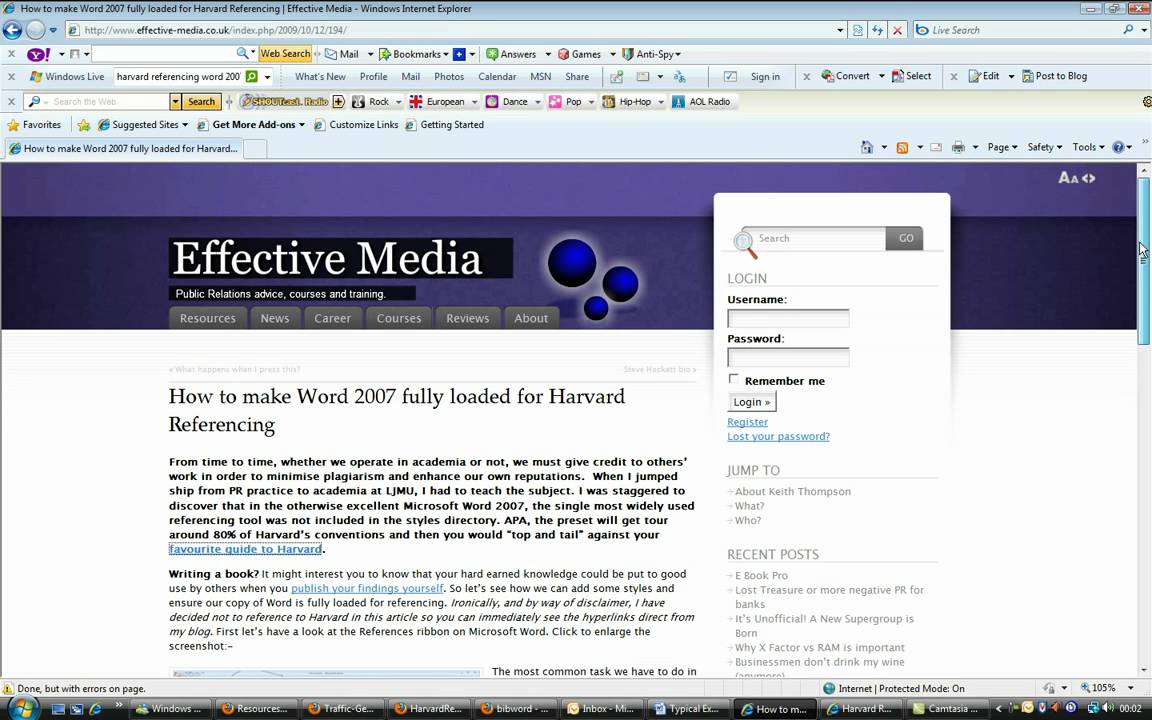Click the font size Aa icon on page

click(x=1068, y=178)
